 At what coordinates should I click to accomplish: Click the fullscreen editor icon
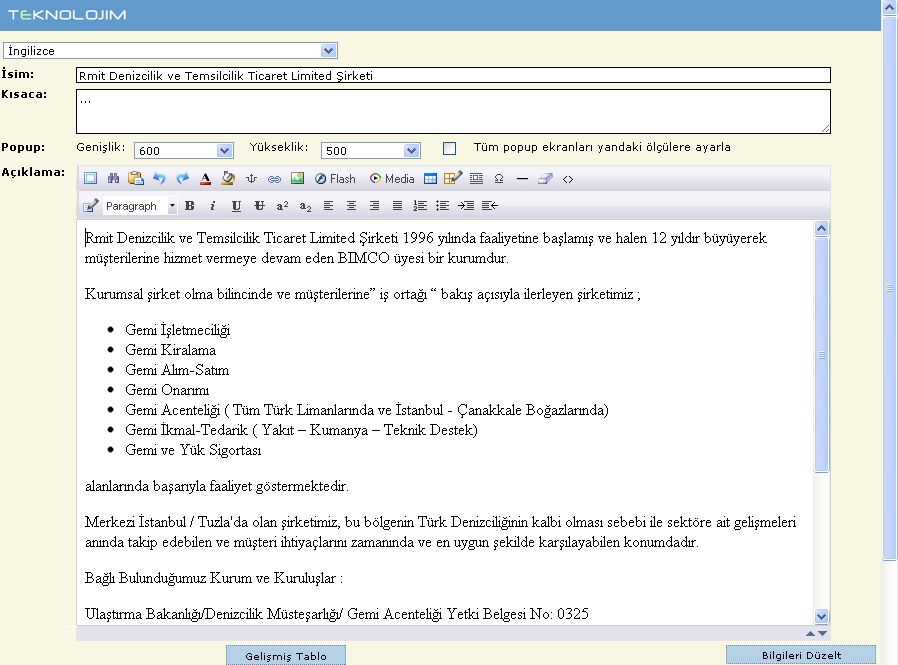(90, 179)
